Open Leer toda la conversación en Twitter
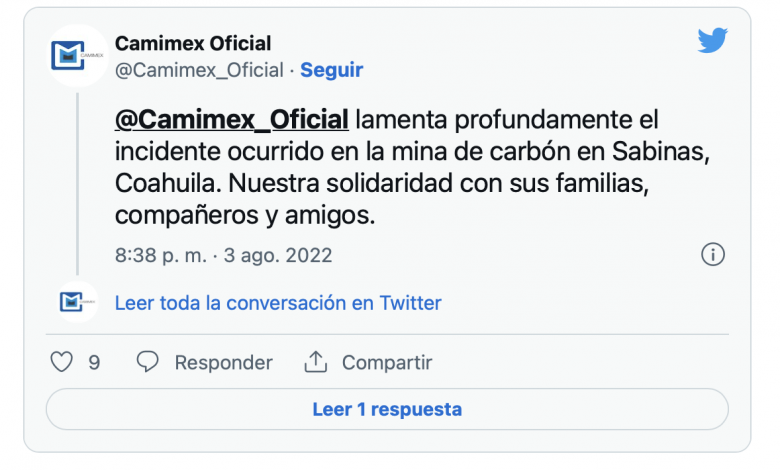The image size is (780, 470). pyautogui.click(x=278, y=302)
